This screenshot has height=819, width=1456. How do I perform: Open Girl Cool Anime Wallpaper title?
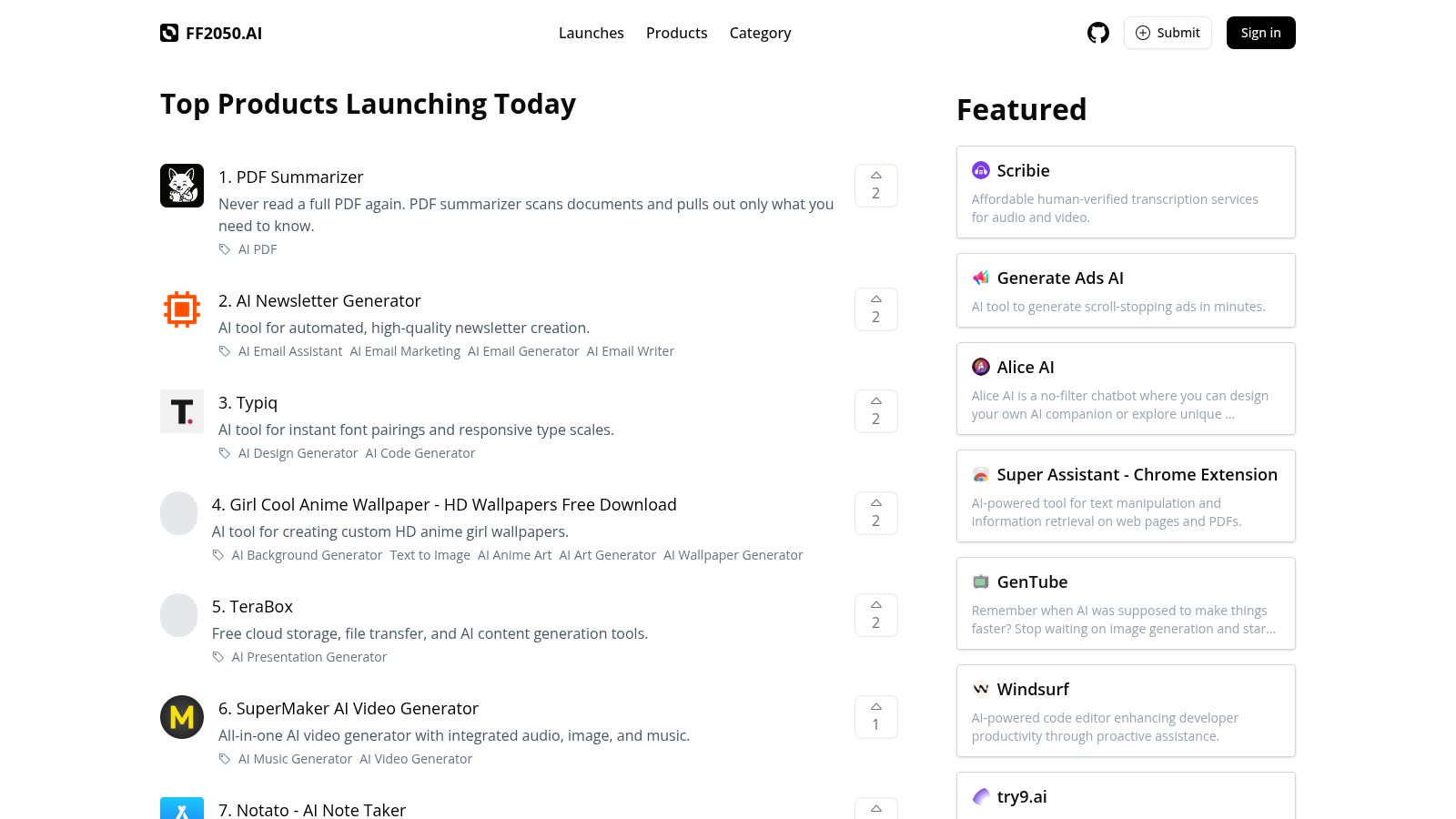444,504
